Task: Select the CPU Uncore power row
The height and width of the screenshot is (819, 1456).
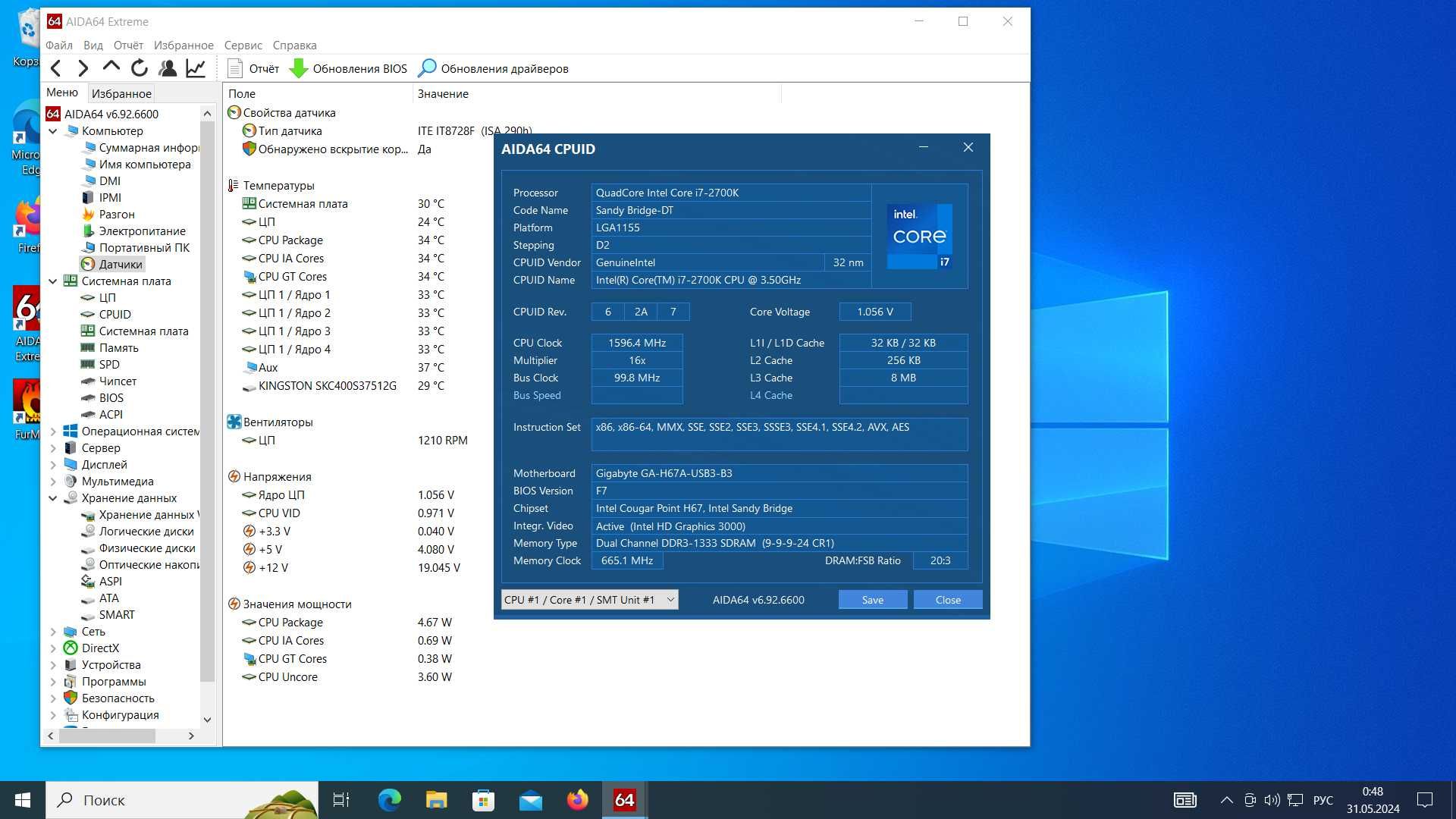Action: [x=347, y=676]
